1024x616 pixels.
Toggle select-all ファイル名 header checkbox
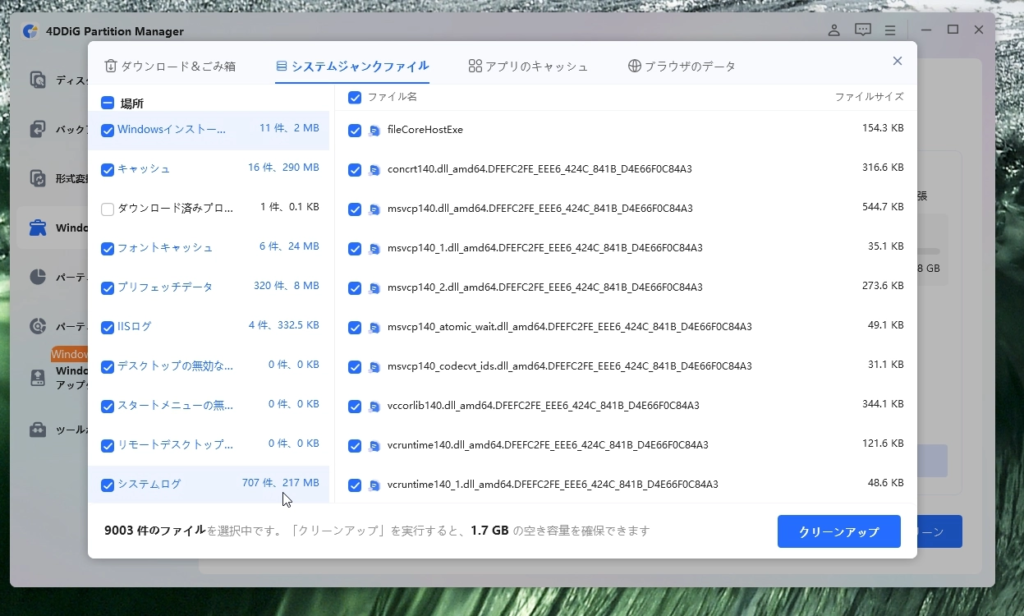(355, 97)
